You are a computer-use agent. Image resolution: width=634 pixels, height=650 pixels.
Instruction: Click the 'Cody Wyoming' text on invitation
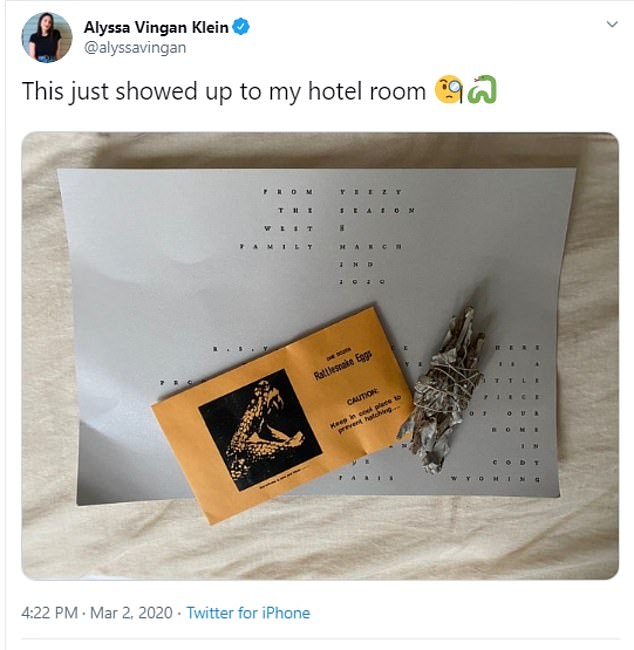pyautogui.click(x=496, y=471)
